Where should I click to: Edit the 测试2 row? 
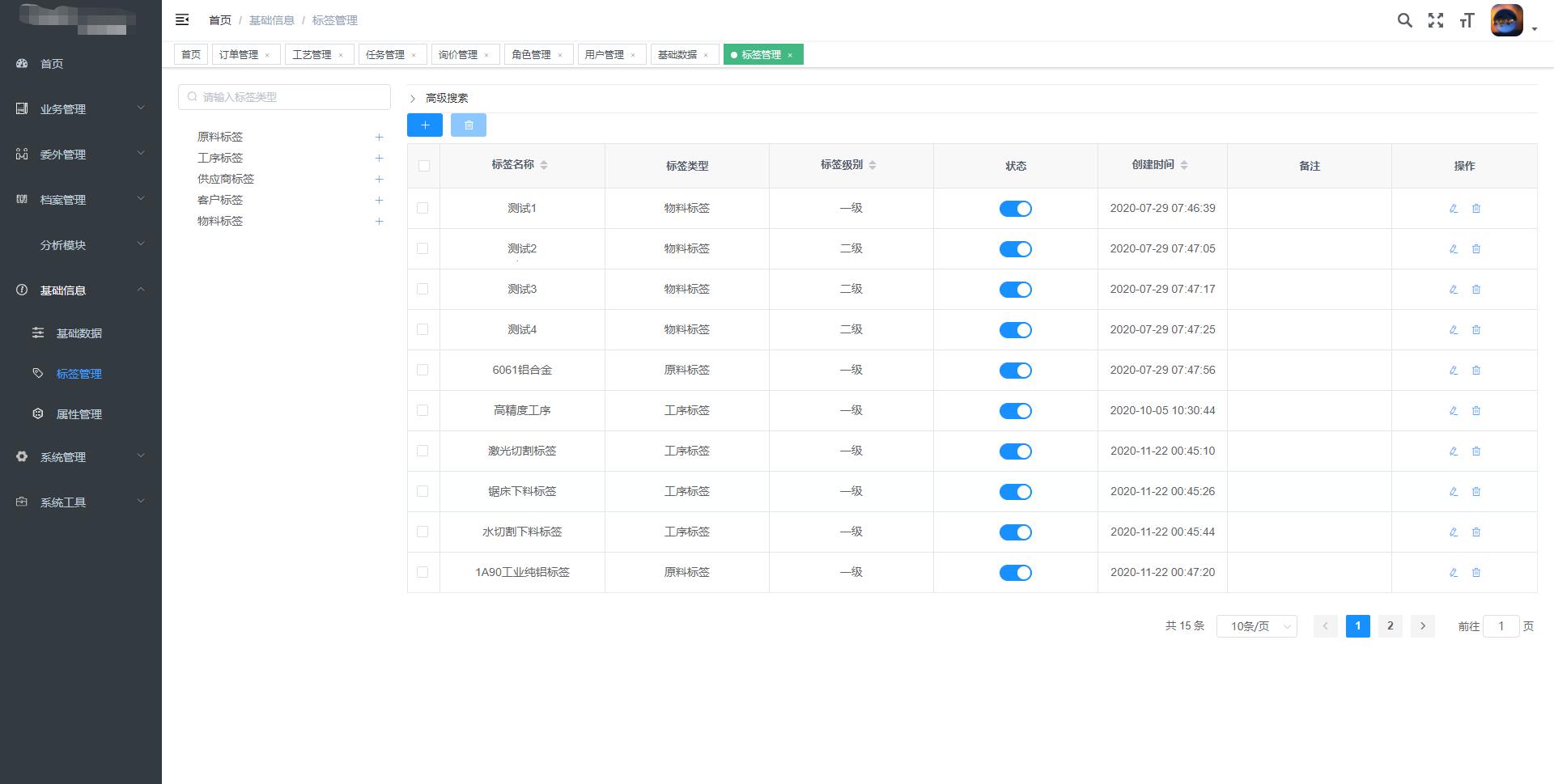click(x=1454, y=249)
